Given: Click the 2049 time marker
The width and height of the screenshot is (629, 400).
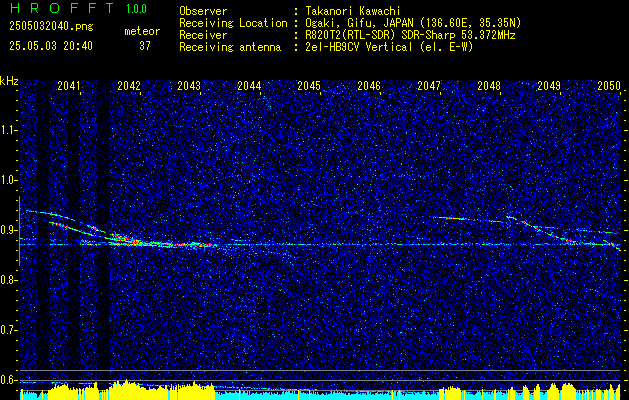Looking at the screenshot, I should [x=549, y=86].
